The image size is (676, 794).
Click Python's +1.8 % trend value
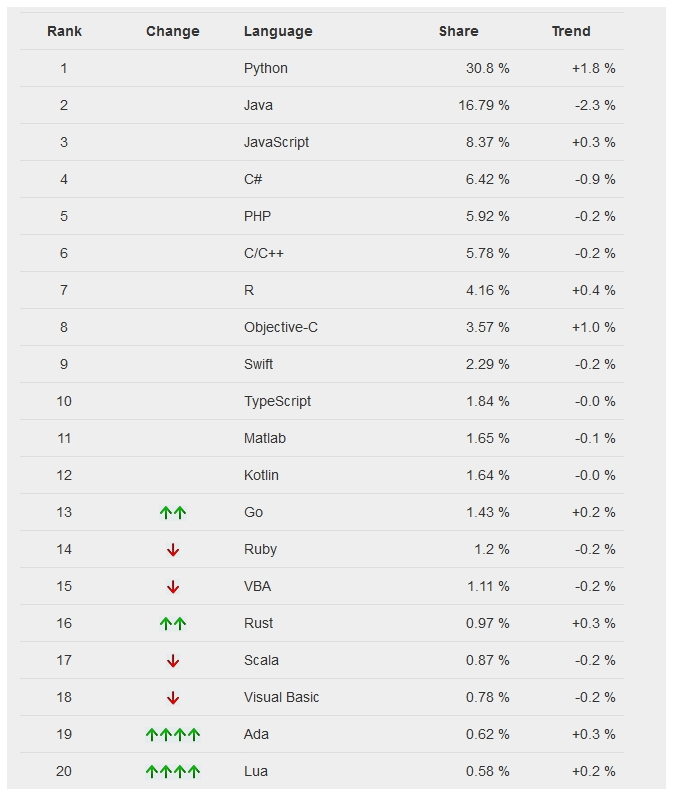pyautogui.click(x=593, y=68)
